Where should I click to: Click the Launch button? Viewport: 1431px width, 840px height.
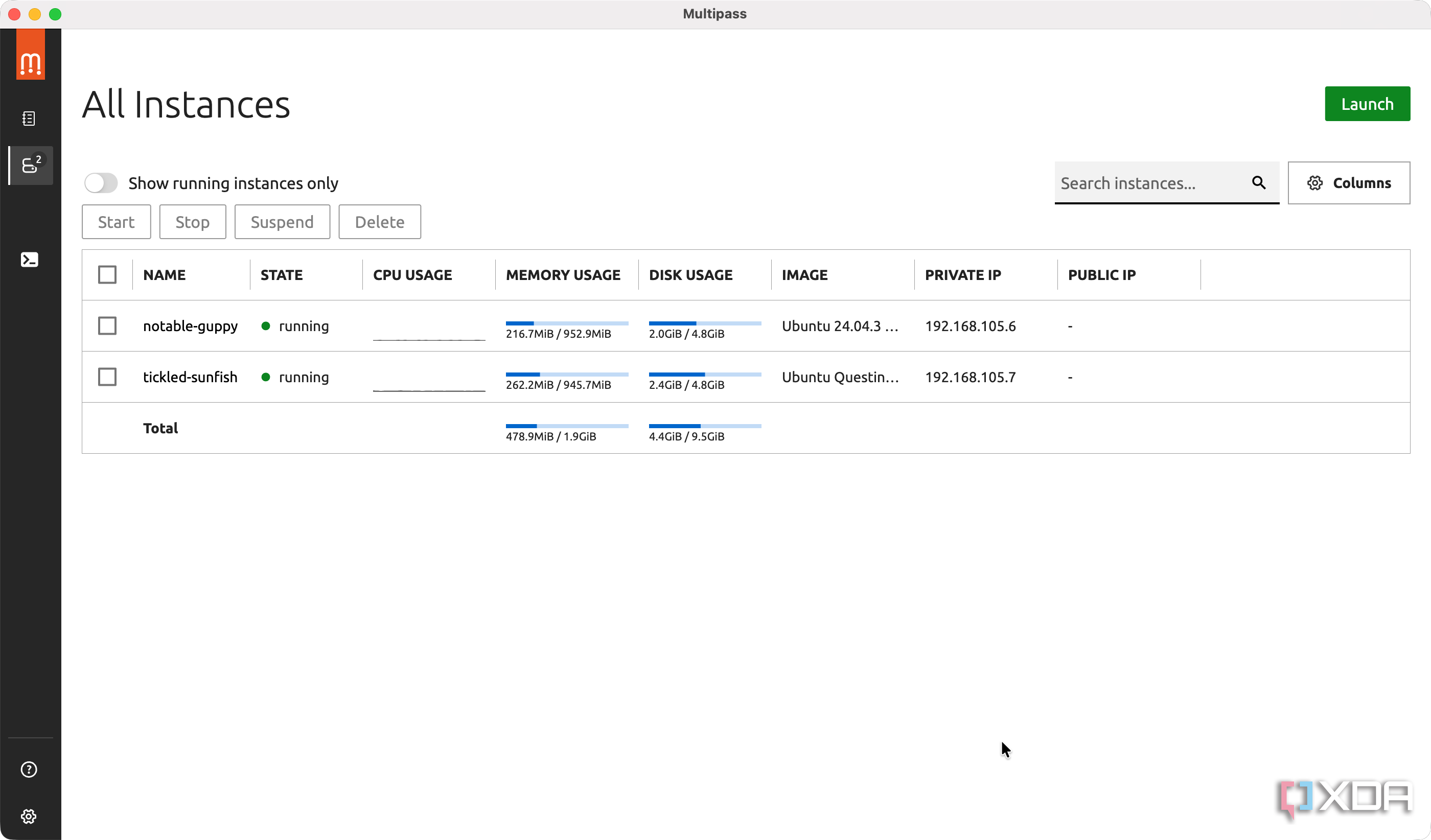tap(1368, 104)
